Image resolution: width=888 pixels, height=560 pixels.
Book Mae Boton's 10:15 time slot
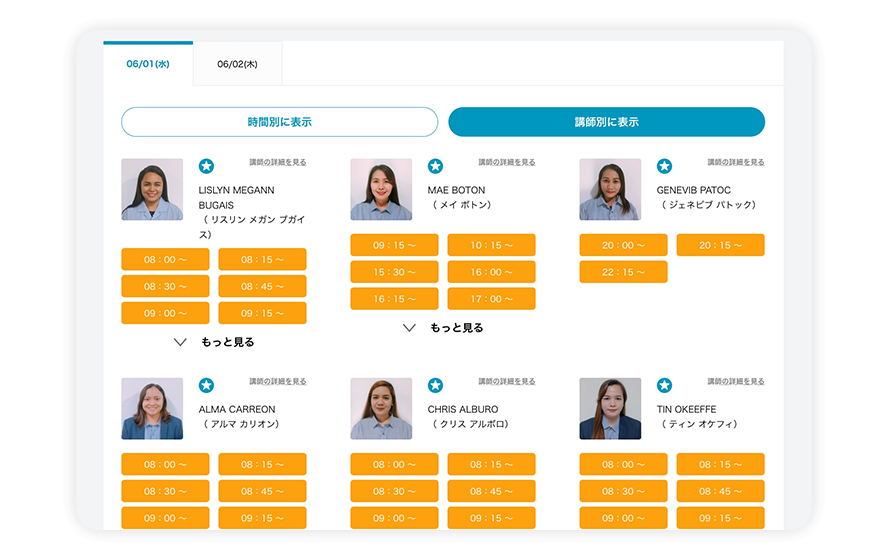click(491, 245)
